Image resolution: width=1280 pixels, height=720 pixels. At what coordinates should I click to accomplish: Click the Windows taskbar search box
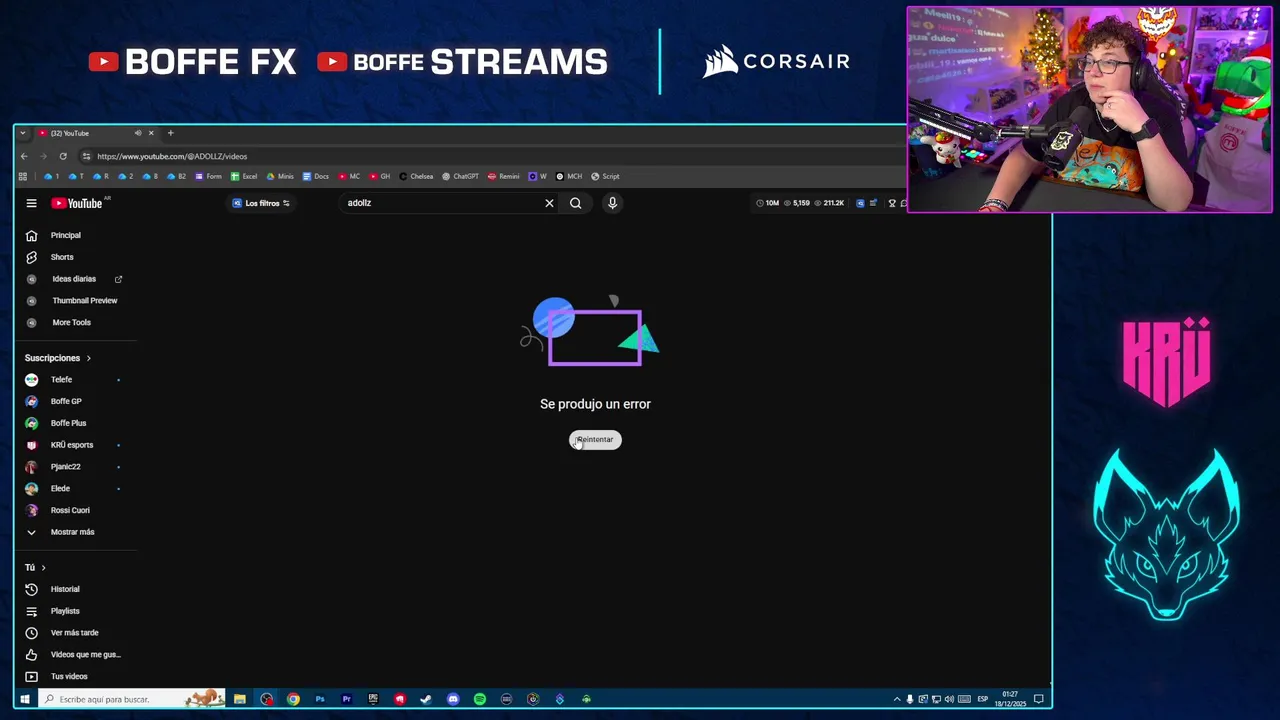[131, 699]
